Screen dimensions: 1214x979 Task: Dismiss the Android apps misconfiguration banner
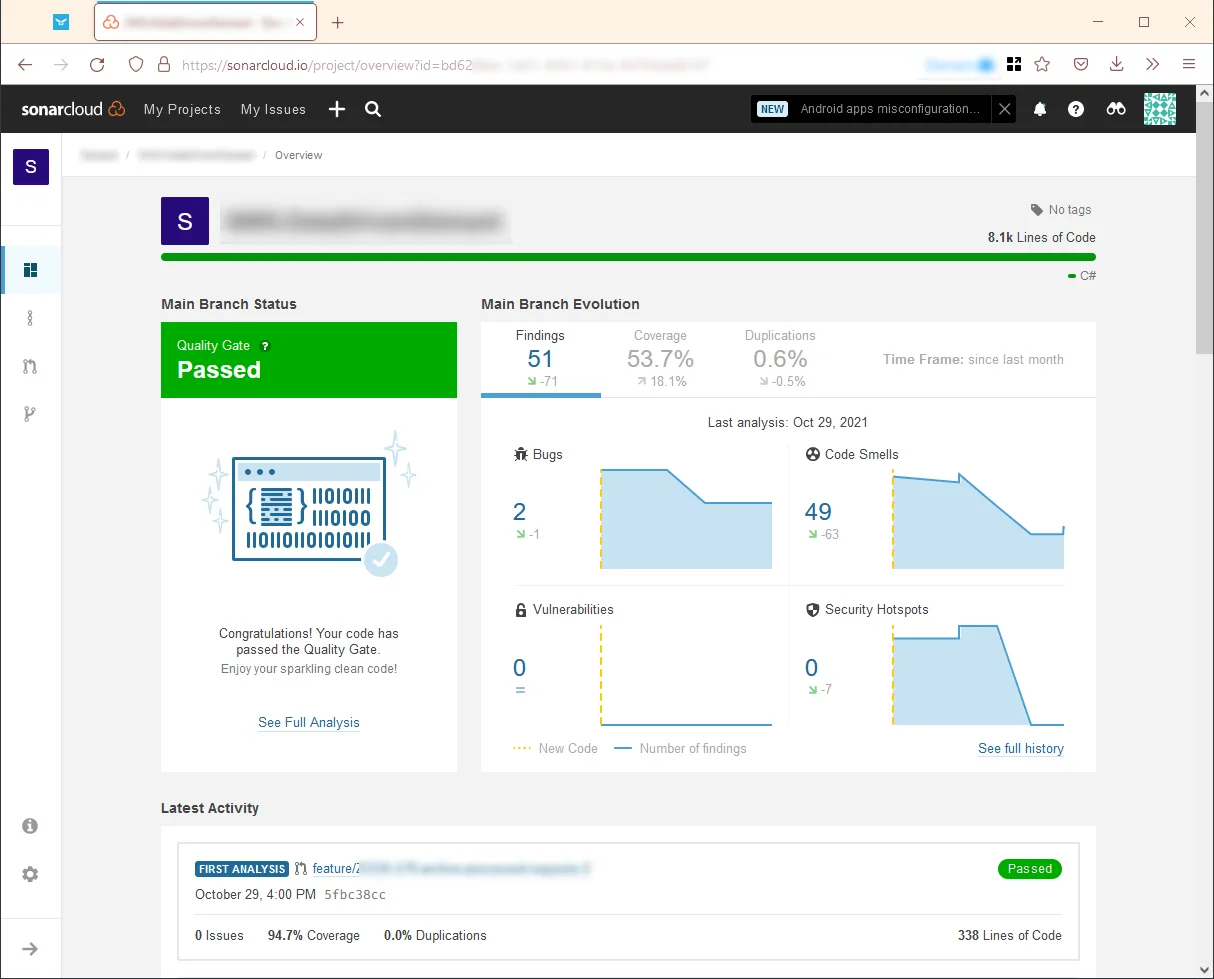coord(1004,109)
